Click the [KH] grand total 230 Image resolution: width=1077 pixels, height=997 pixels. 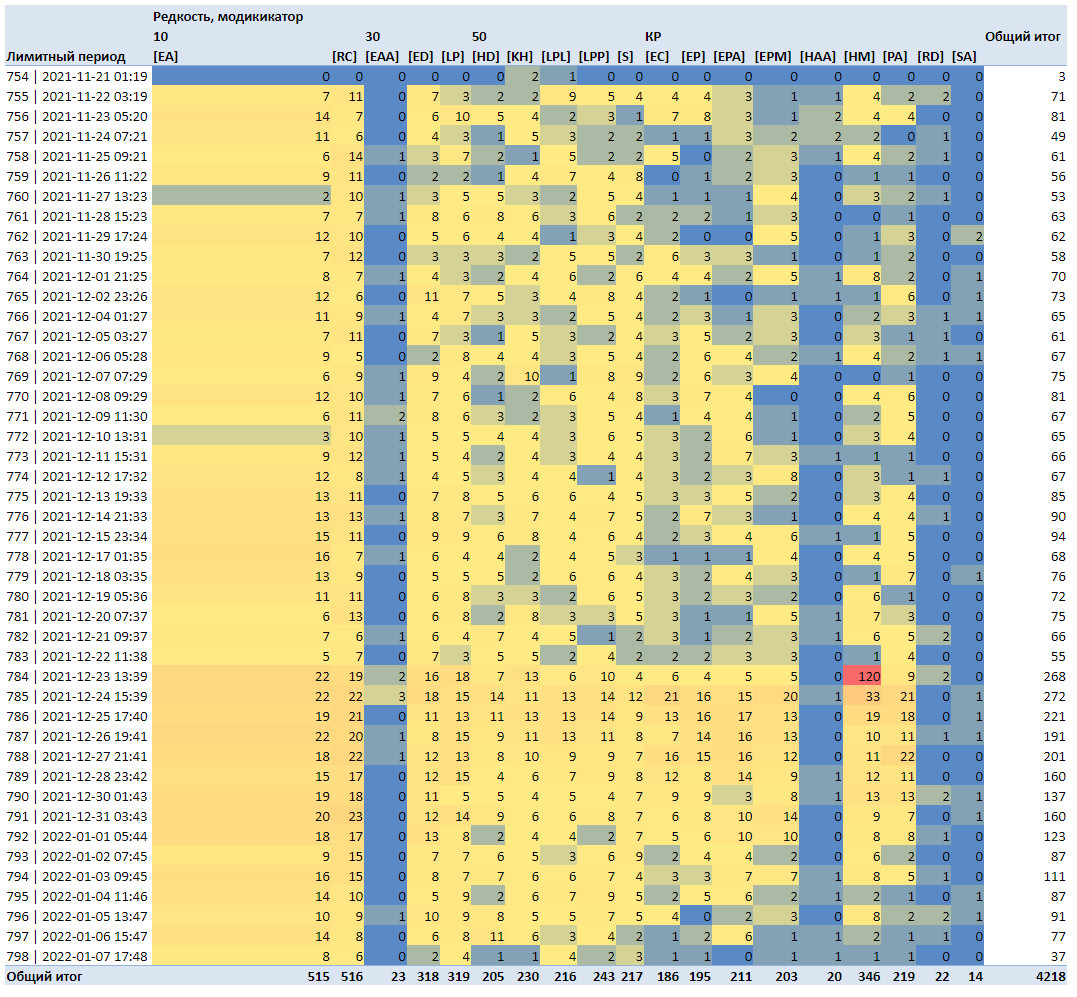pyautogui.click(x=528, y=976)
